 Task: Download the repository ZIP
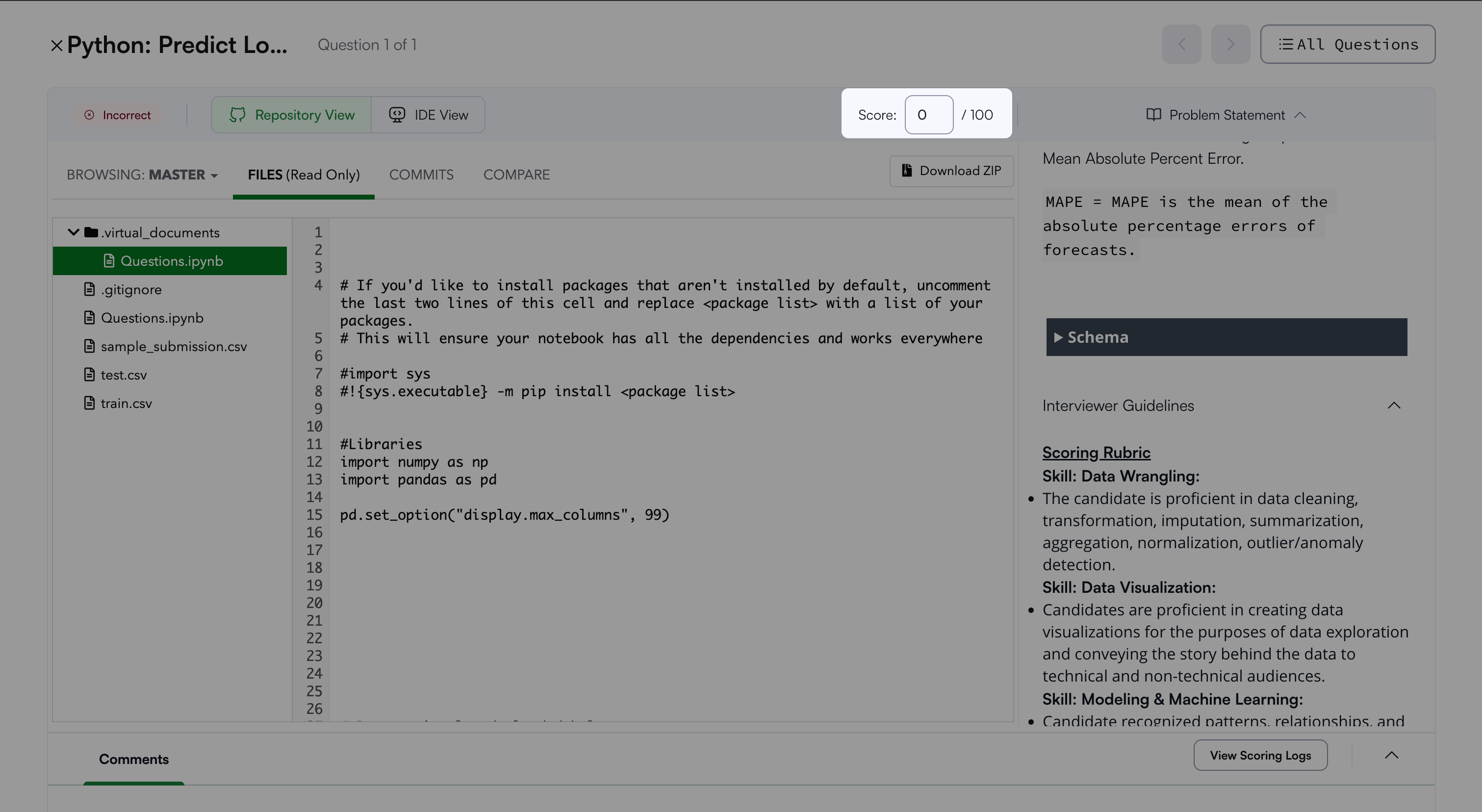click(x=951, y=171)
